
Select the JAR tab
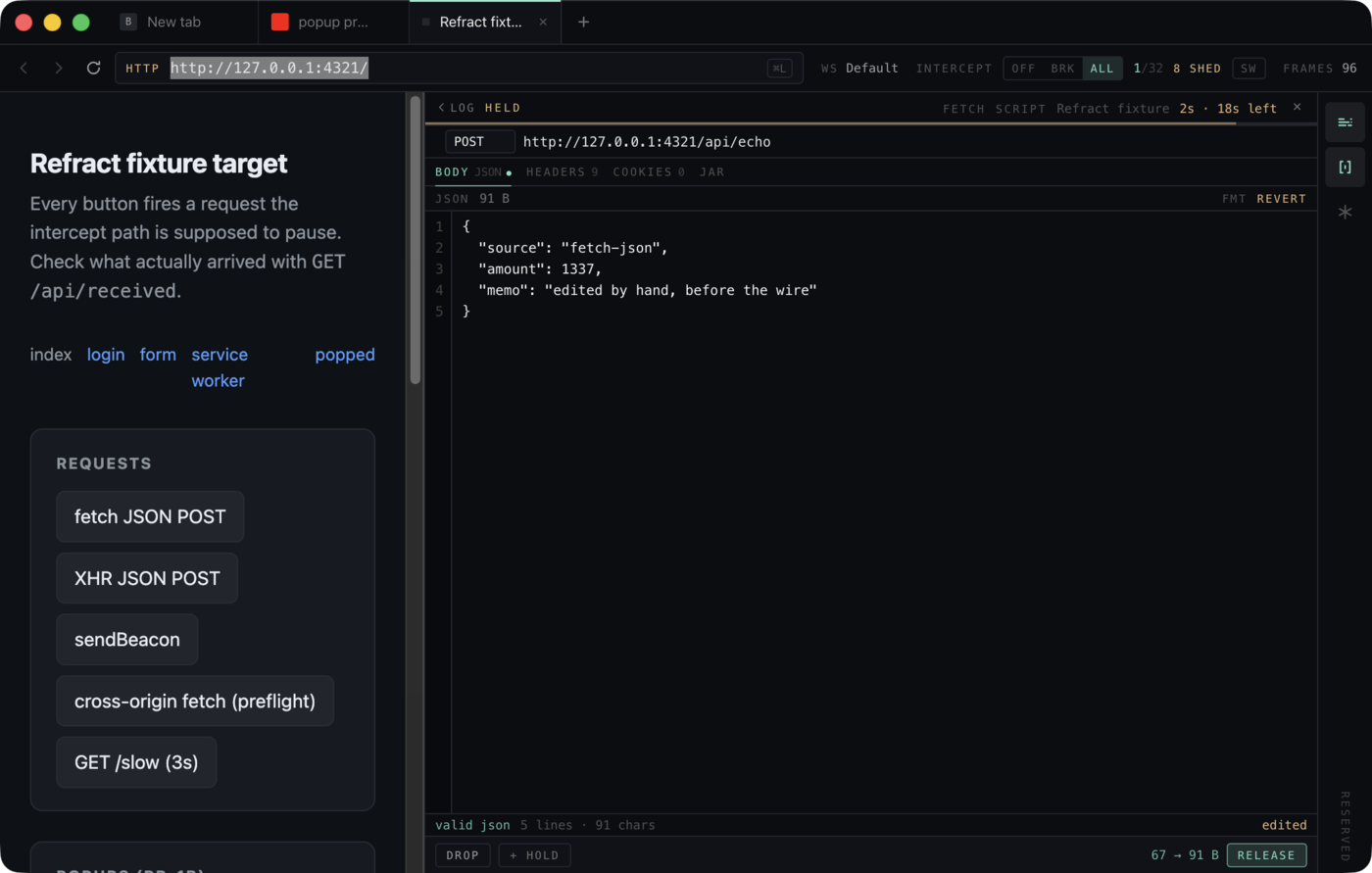pos(712,172)
